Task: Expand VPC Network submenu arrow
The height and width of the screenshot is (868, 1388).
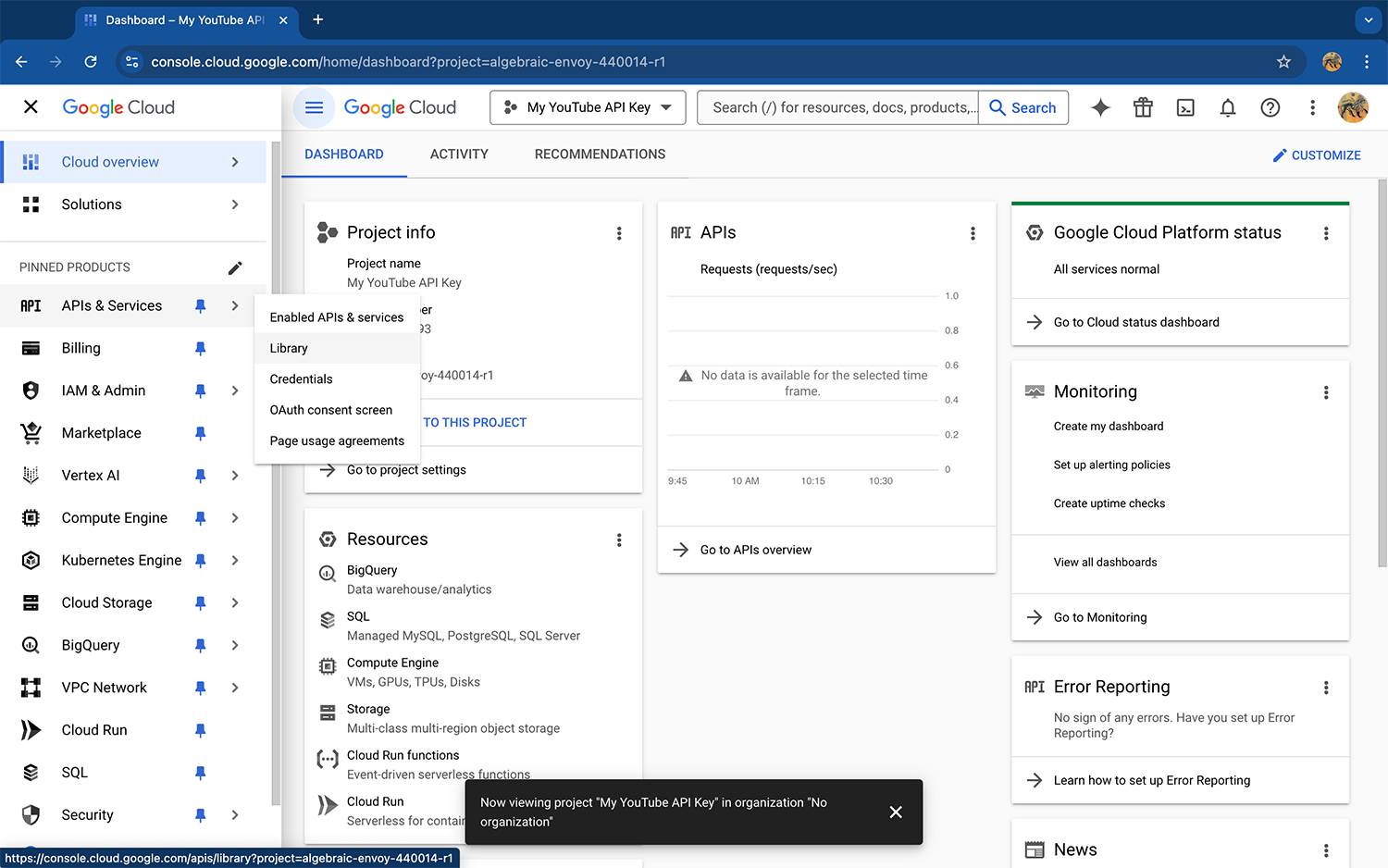Action: pos(235,688)
